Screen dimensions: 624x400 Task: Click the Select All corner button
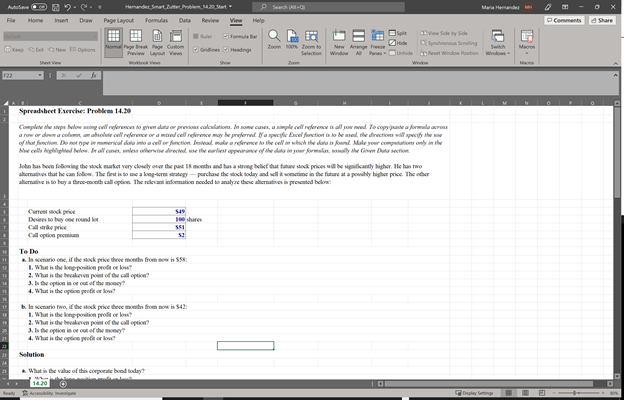[x=5, y=103]
